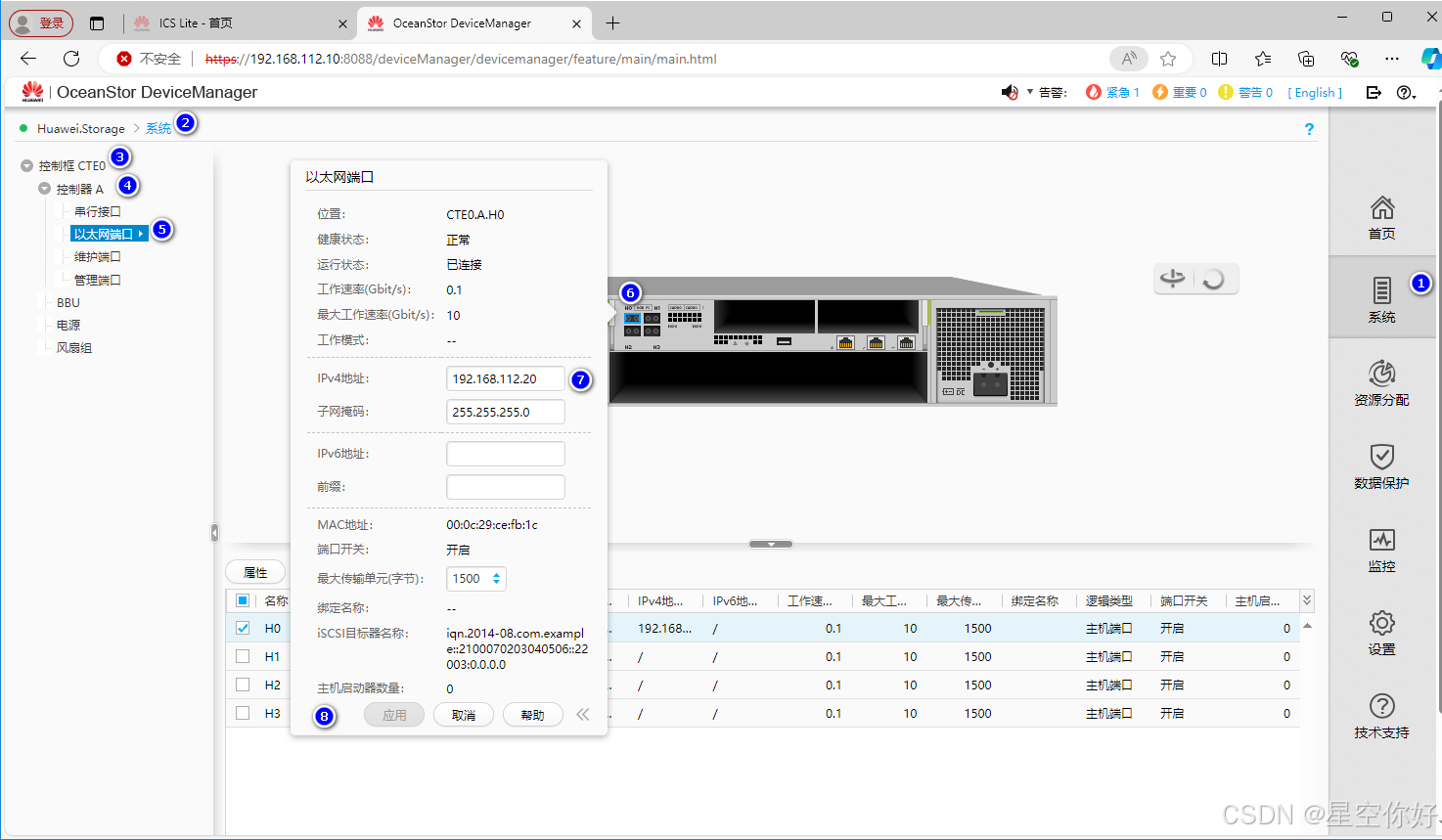Collapse the device view splitter handle

(x=771, y=544)
